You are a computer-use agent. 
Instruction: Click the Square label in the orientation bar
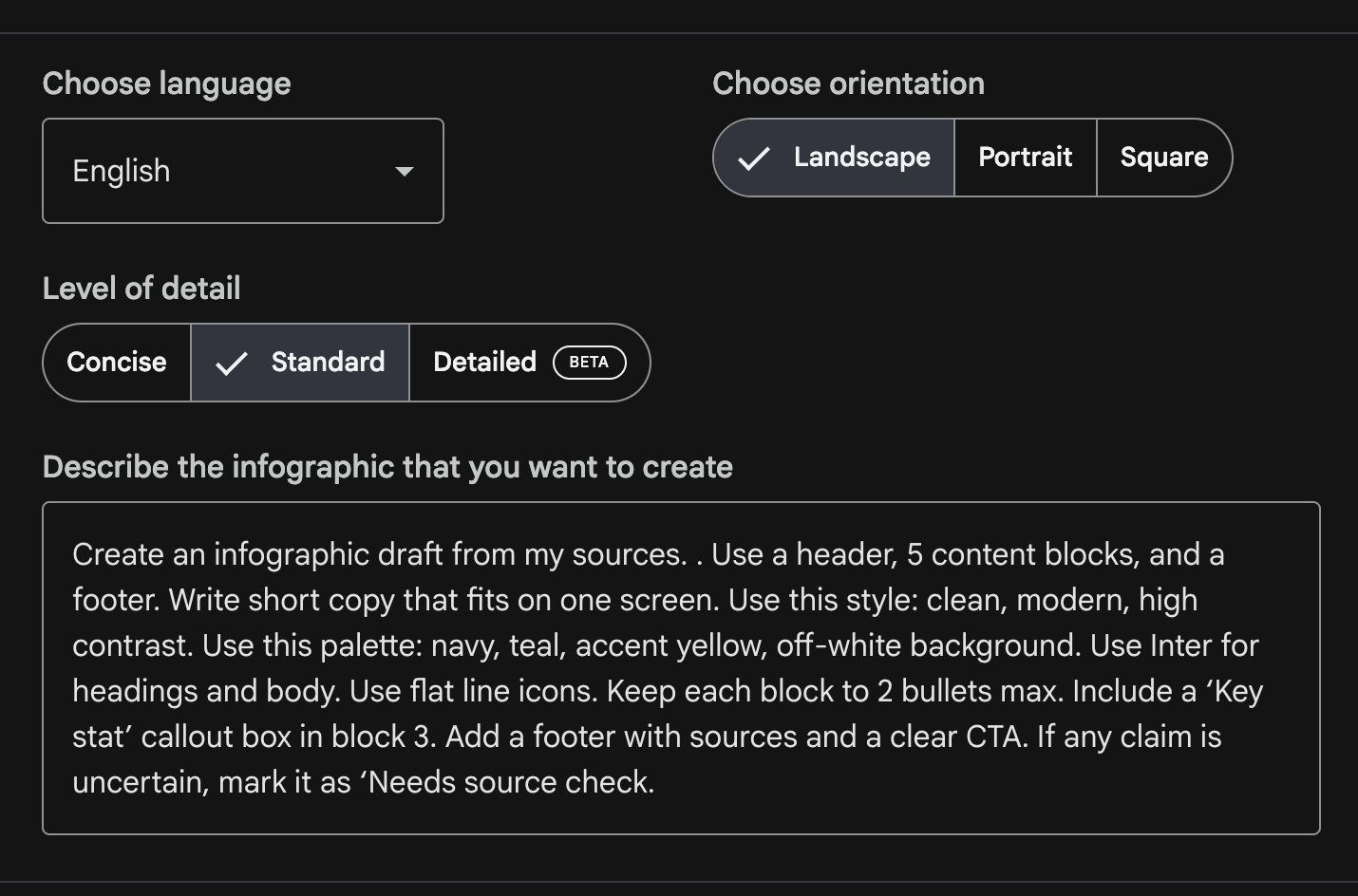tap(1164, 158)
